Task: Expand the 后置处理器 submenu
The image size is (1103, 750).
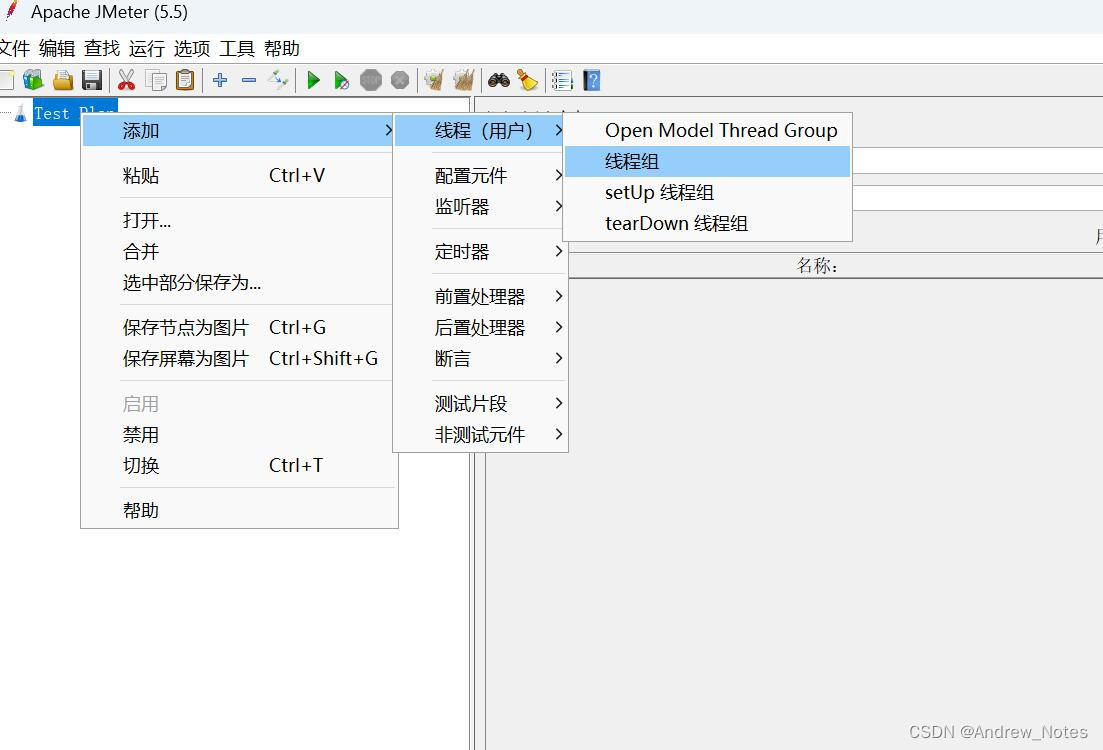Action: click(x=480, y=327)
